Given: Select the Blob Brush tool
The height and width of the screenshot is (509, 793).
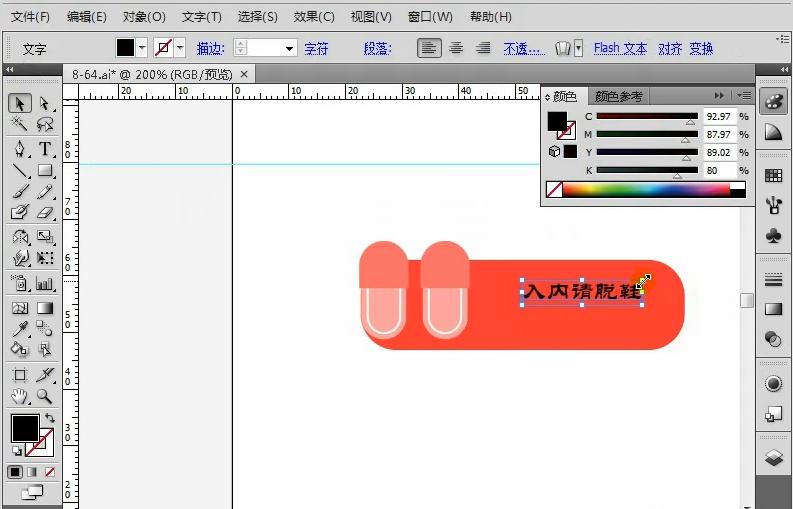Looking at the screenshot, I should [x=20, y=212].
